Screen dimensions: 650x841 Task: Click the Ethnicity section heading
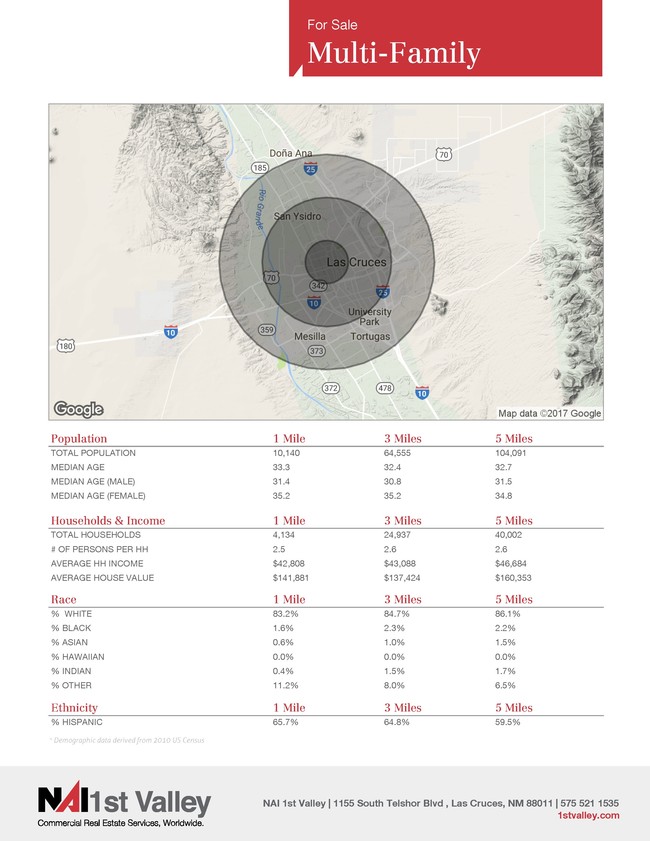(x=74, y=707)
